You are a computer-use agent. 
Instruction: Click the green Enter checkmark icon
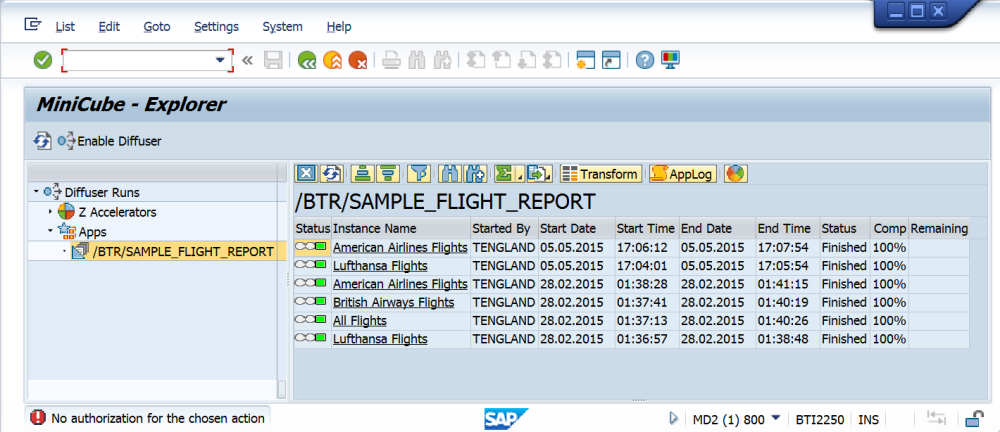coord(42,60)
